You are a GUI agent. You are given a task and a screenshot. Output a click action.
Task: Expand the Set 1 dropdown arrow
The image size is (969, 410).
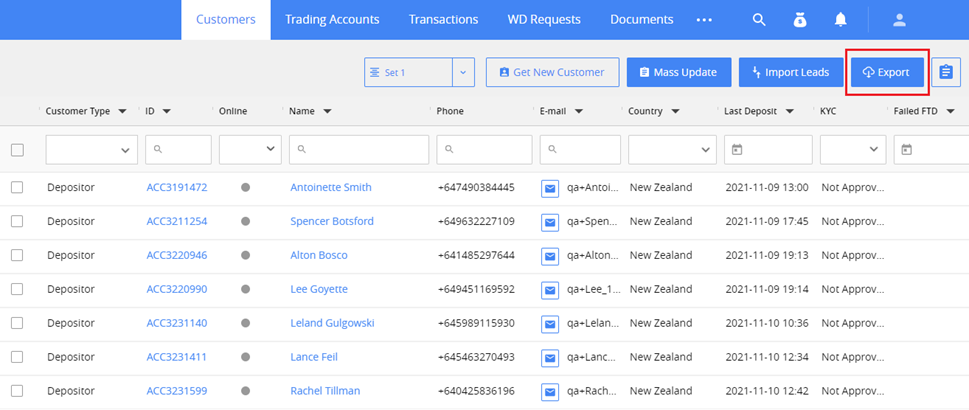463,72
